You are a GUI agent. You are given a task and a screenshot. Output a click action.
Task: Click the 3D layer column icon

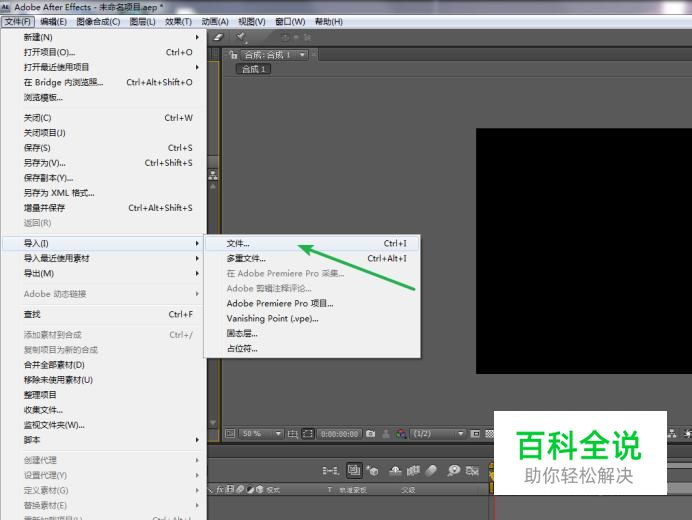pos(259,490)
